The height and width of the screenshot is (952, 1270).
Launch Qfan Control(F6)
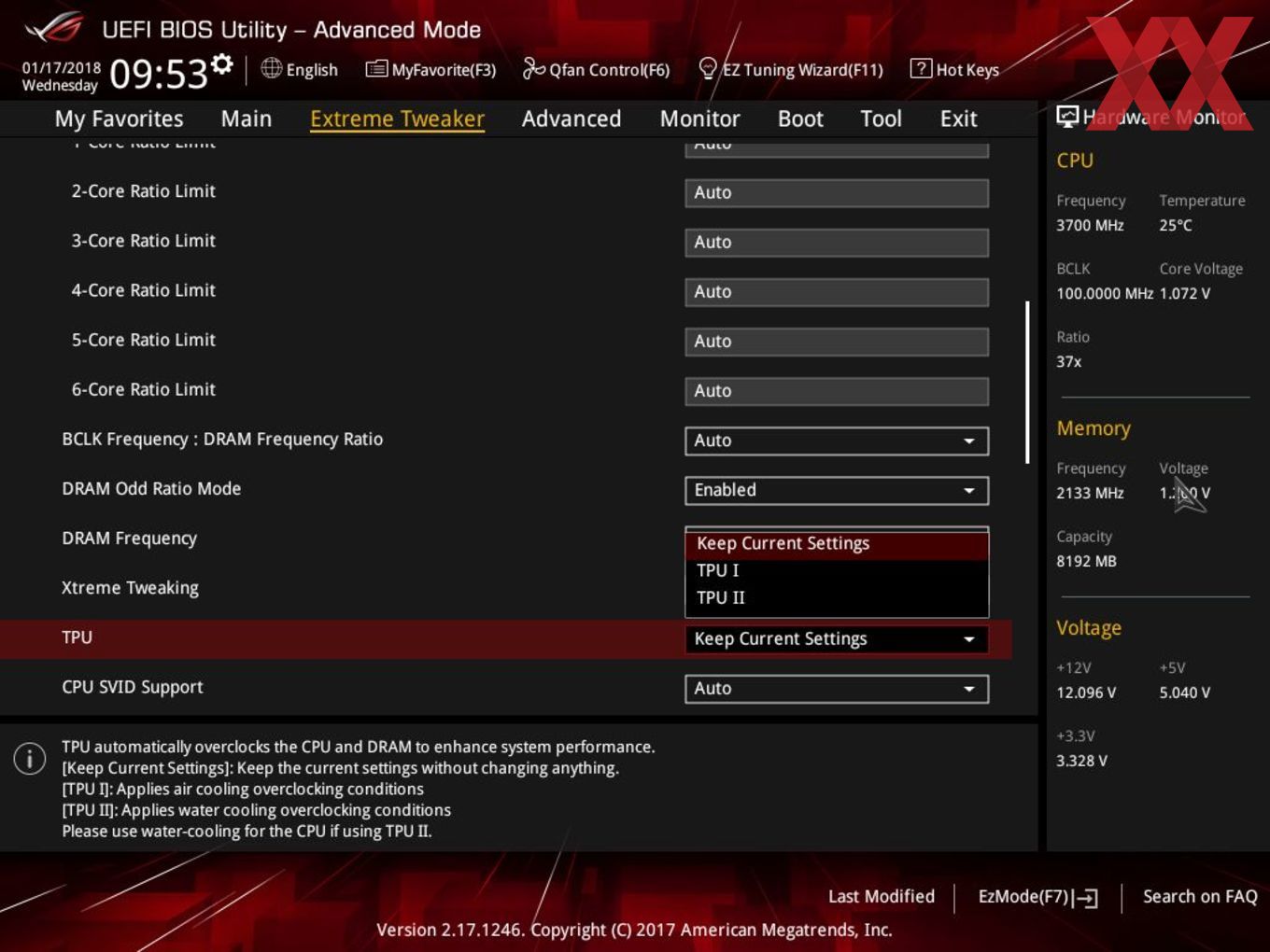pyautogui.click(x=596, y=69)
